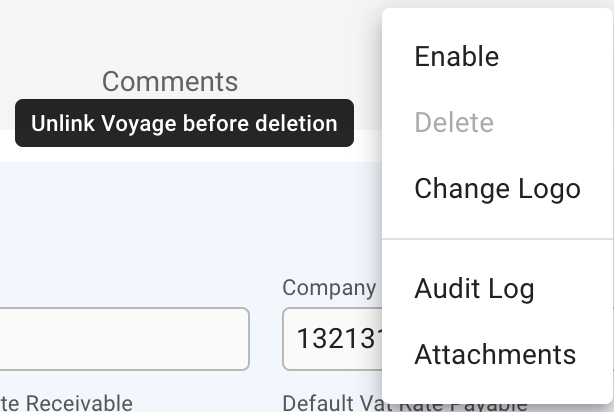Click the blank menu space above Enable
The width and height of the screenshot is (614, 412).
click(497, 20)
